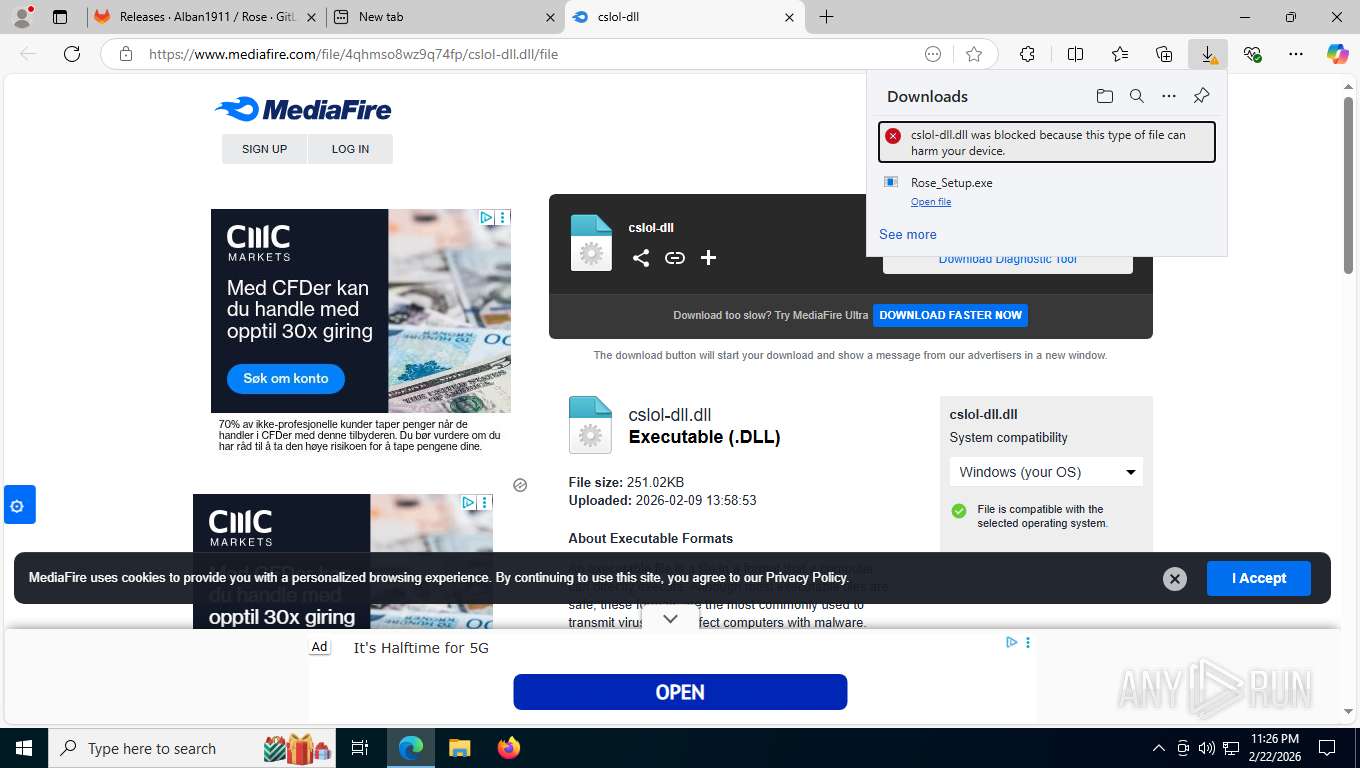Screen dimensions: 1360x768
Task: Click the DOWNLOAD FASTER NOW button
Action: point(950,315)
